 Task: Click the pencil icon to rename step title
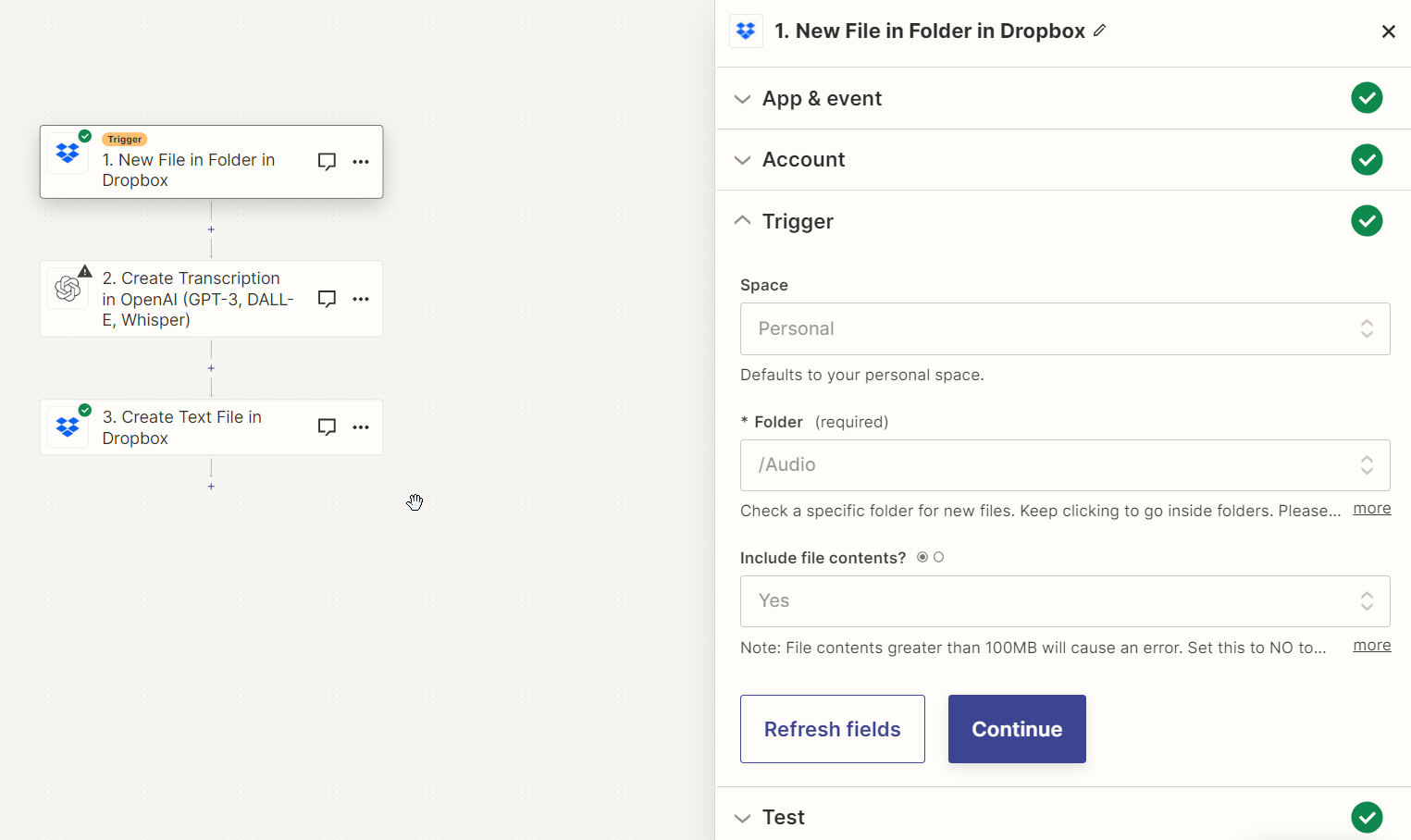click(1099, 31)
